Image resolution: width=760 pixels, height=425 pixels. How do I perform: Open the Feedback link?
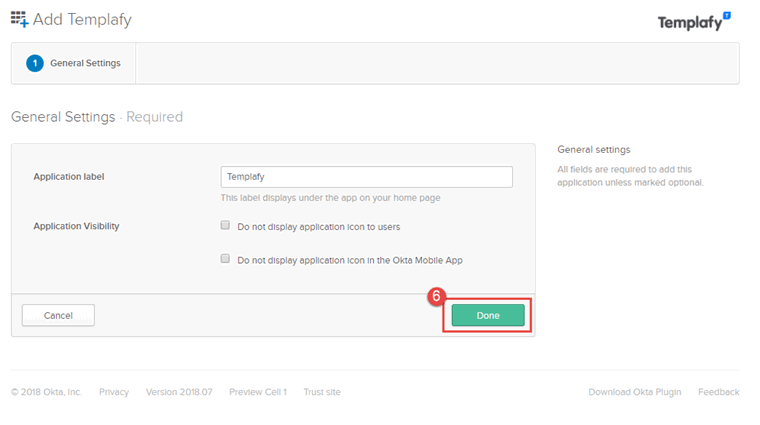[719, 392]
